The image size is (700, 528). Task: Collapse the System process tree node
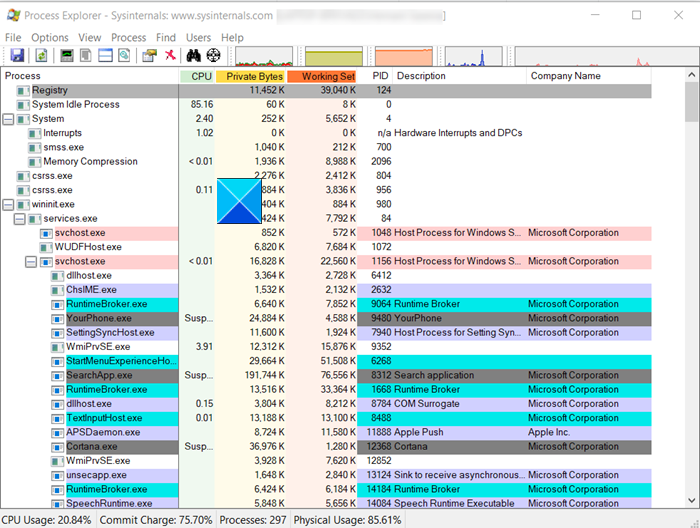pos(9,119)
